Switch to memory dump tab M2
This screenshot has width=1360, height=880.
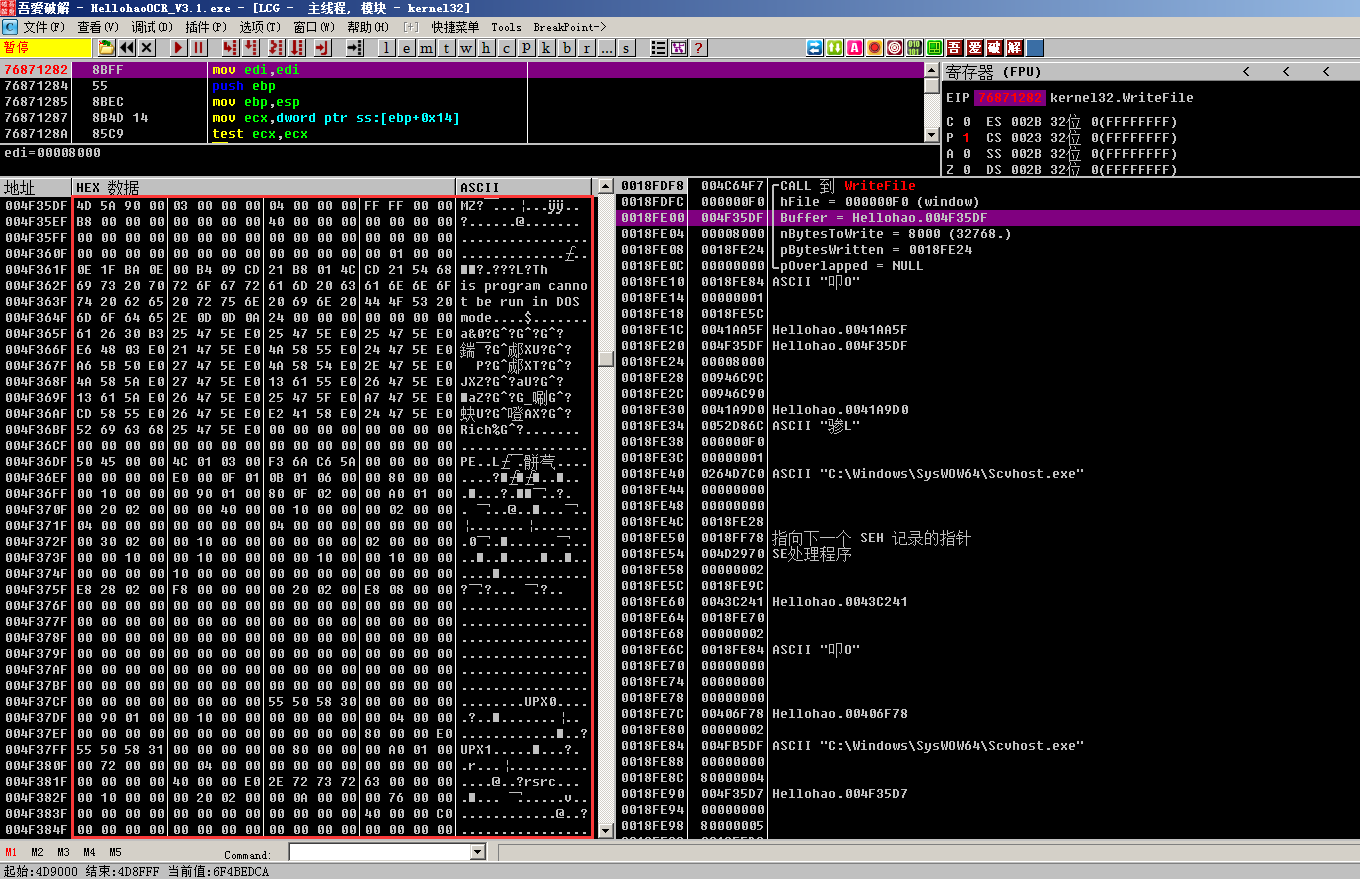pyautogui.click(x=37, y=852)
